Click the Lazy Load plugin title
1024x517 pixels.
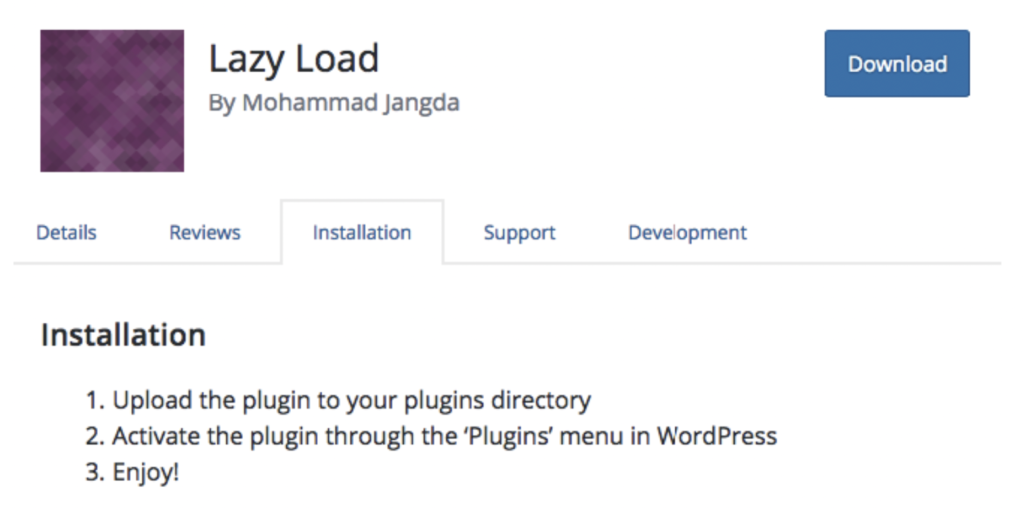[294, 60]
